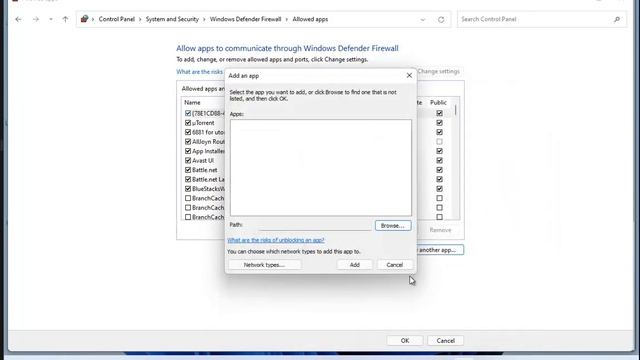Toggle Battle.net checkbox

tap(188, 170)
